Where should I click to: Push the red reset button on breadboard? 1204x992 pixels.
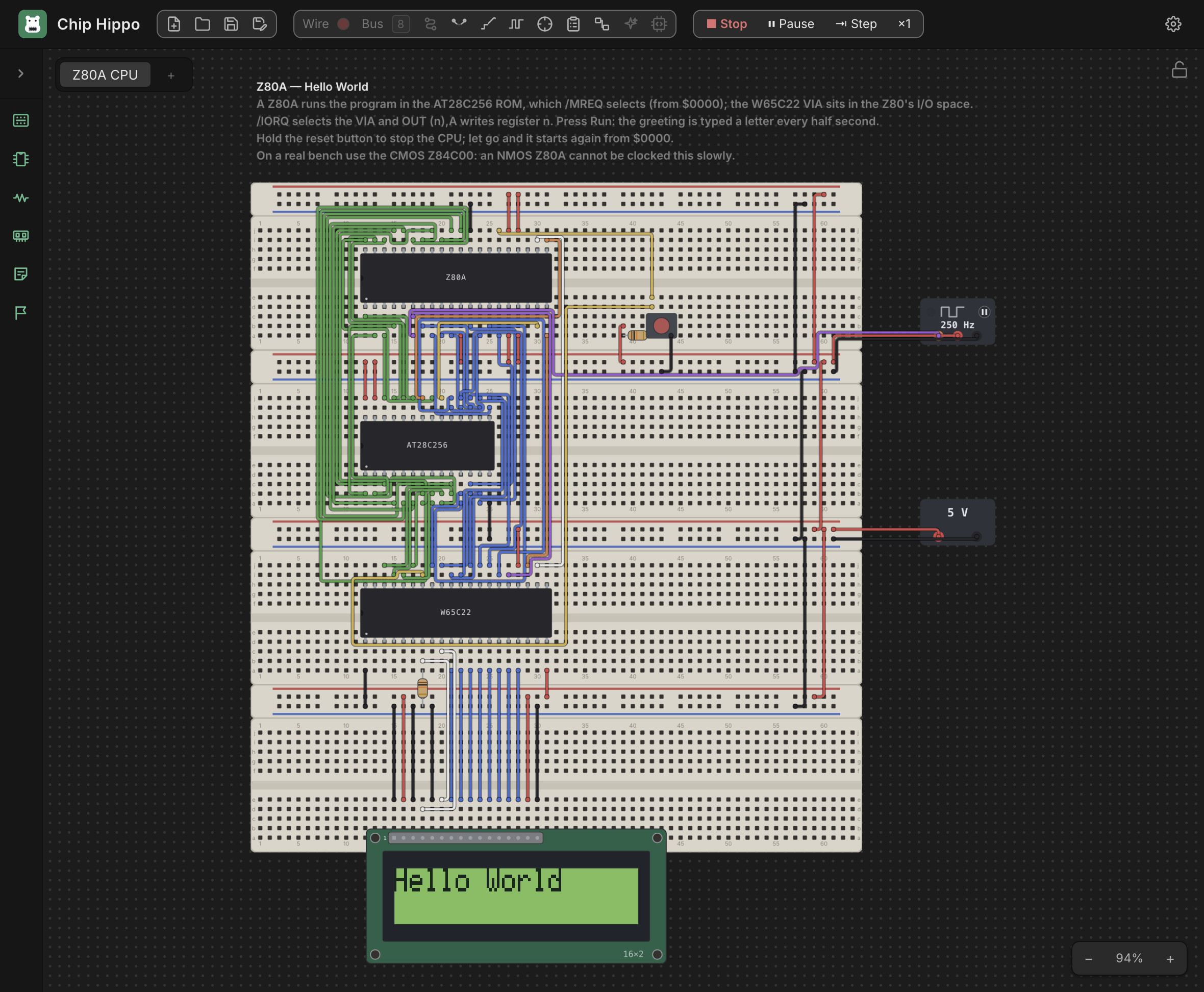pos(661,326)
